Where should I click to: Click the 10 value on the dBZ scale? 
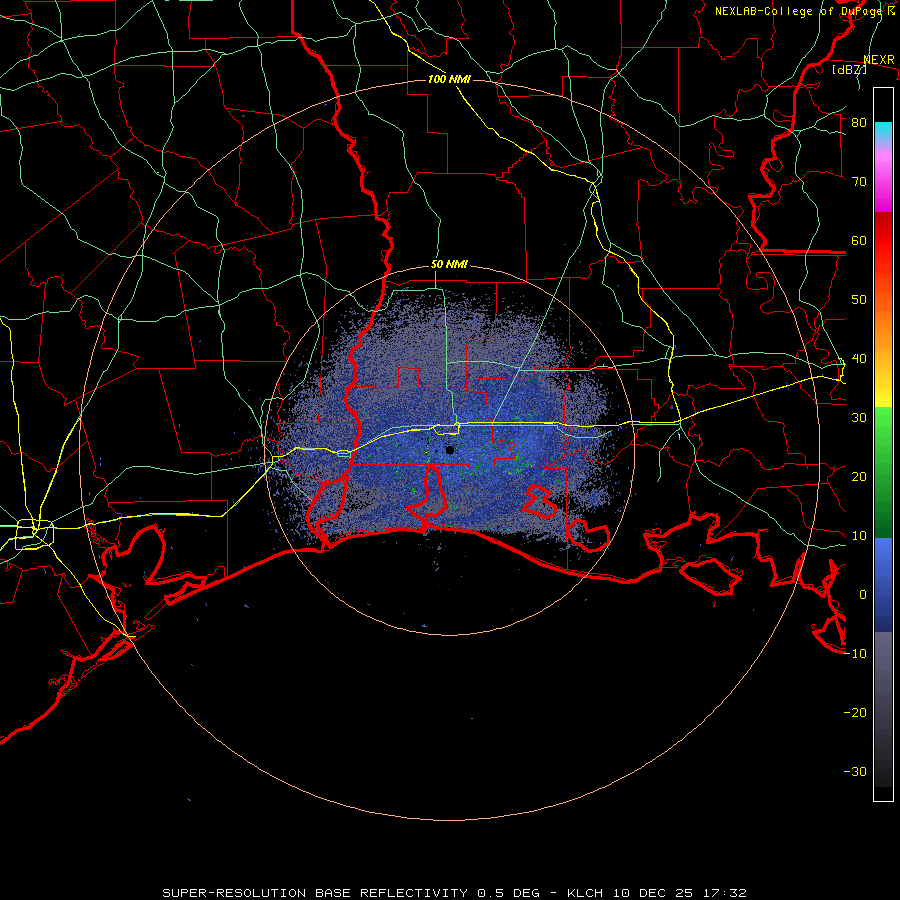tap(859, 536)
